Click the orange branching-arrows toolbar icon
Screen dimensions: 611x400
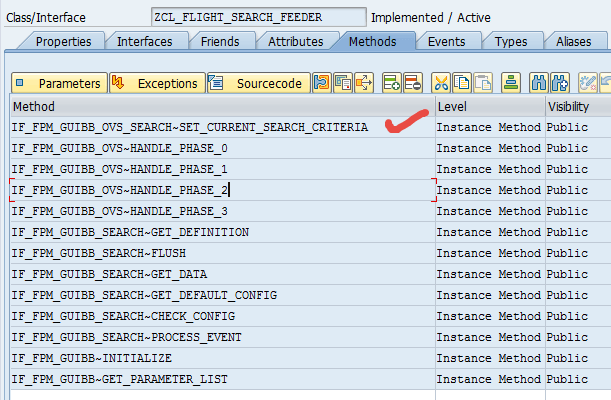(x=363, y=83)
